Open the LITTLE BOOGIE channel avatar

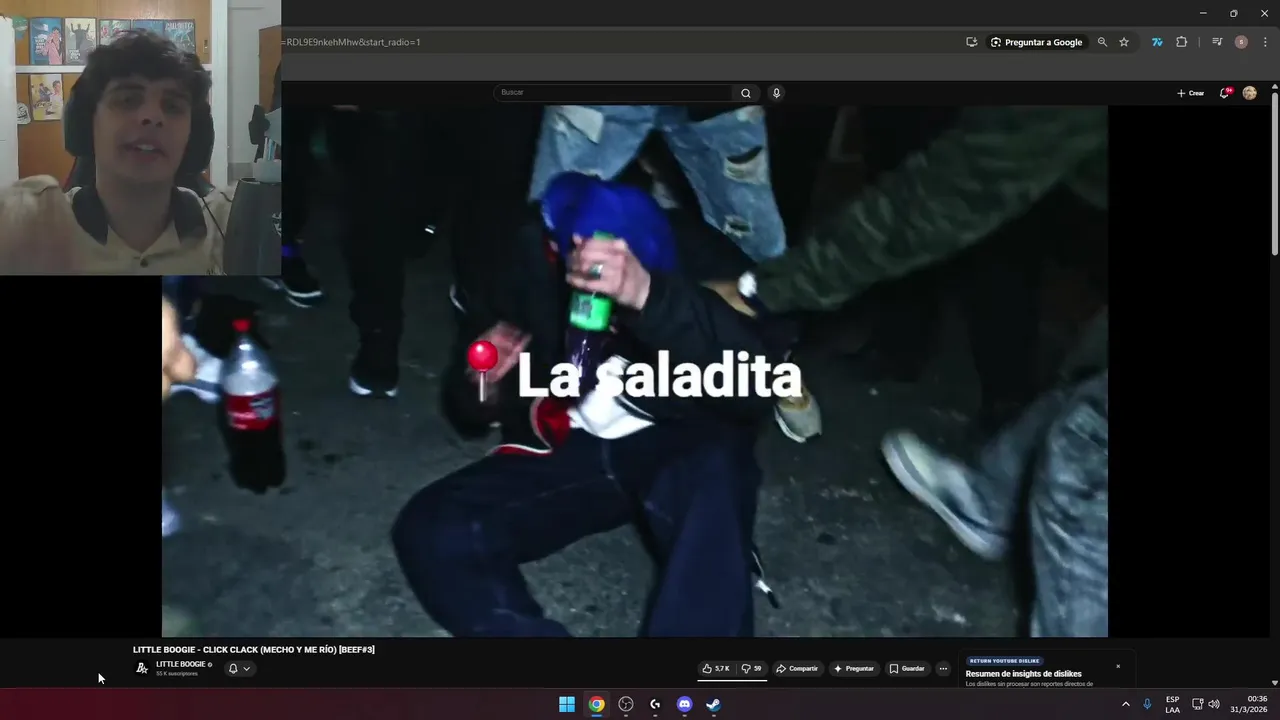point(142,668)
